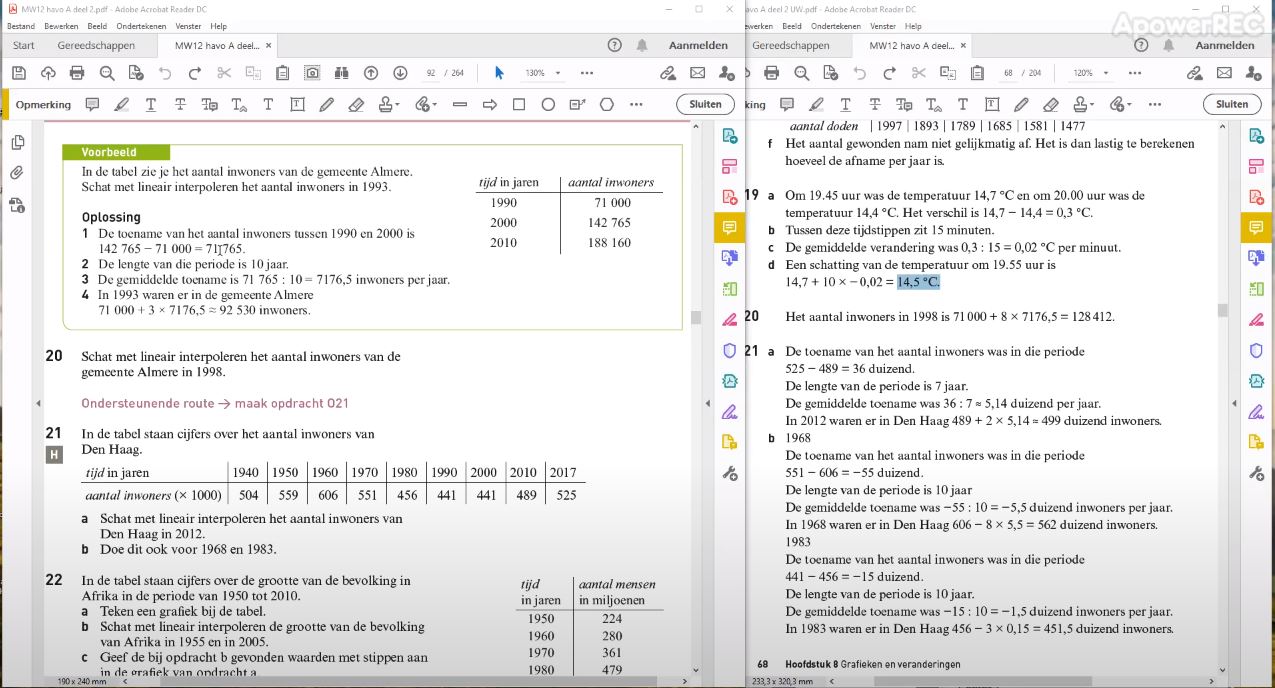Open attachments paperclip panel in left sidebar

click(x=17, y=173)
